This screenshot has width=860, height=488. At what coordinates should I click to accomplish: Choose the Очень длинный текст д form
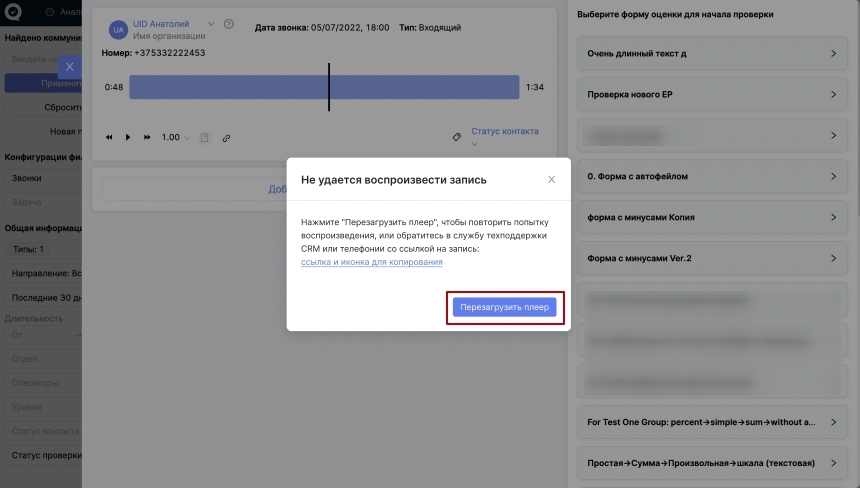point(711,53)
